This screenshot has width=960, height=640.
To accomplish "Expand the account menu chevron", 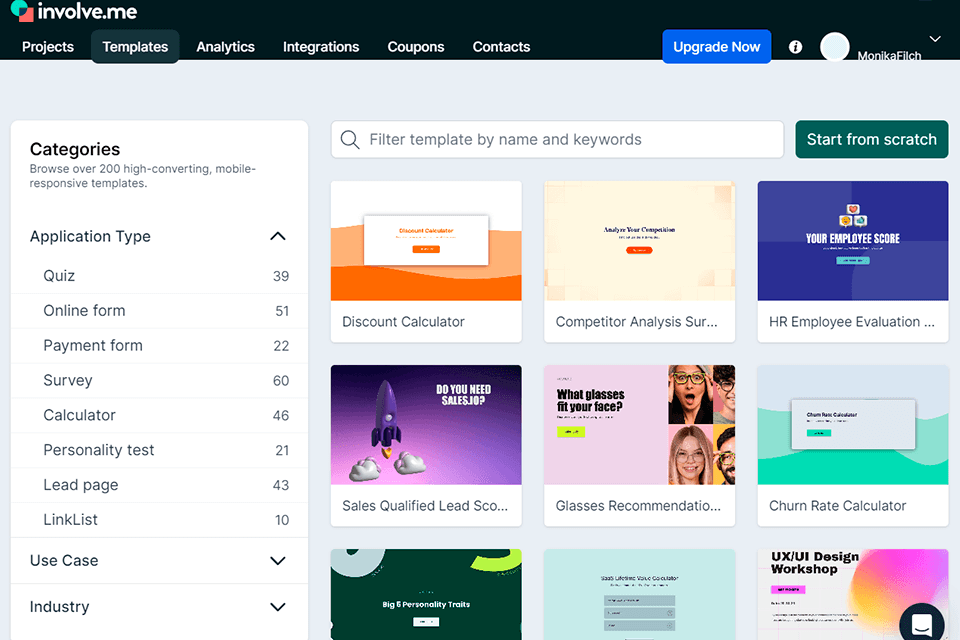I will [935, 39].
